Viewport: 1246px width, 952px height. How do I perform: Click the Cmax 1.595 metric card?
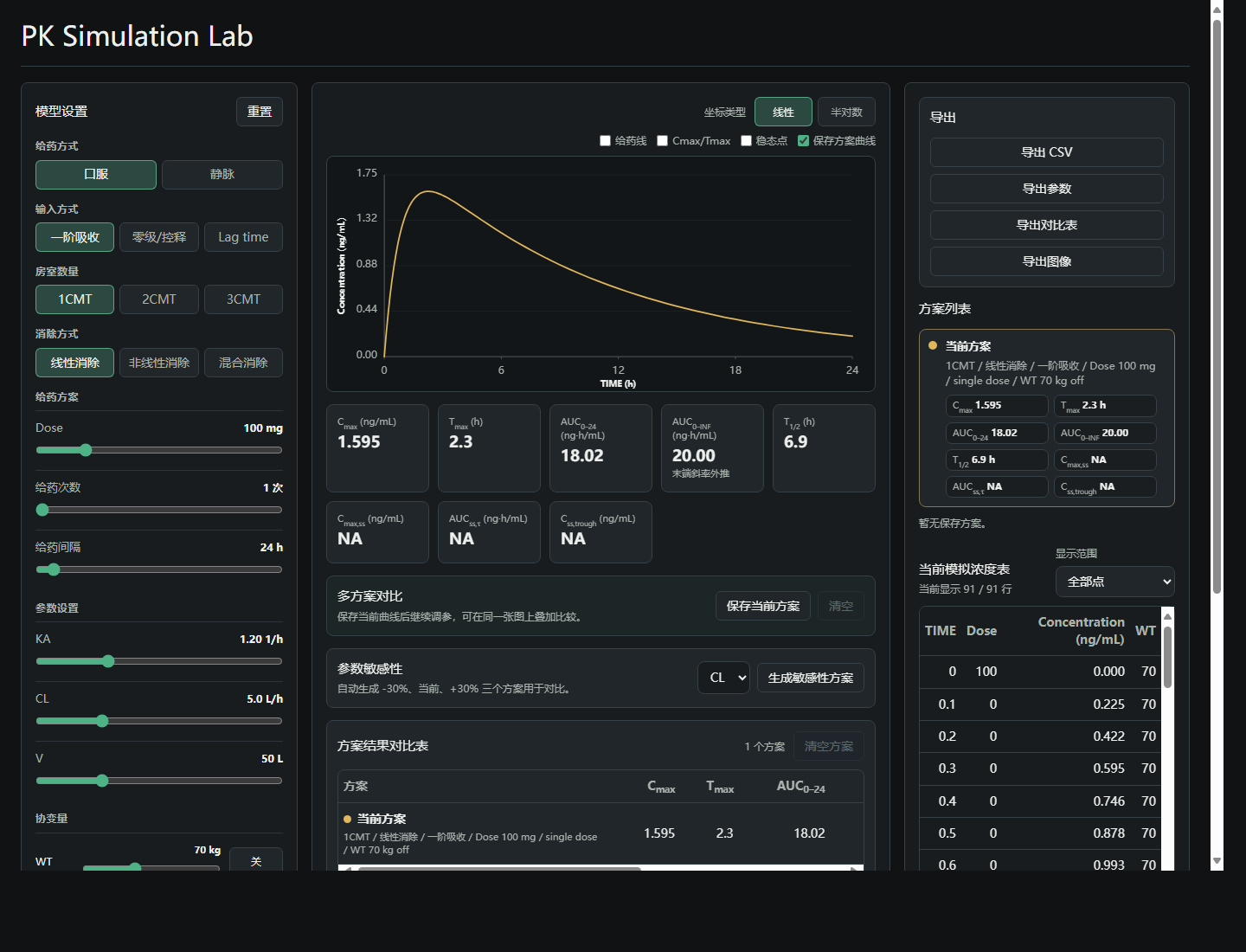(377, 448)
